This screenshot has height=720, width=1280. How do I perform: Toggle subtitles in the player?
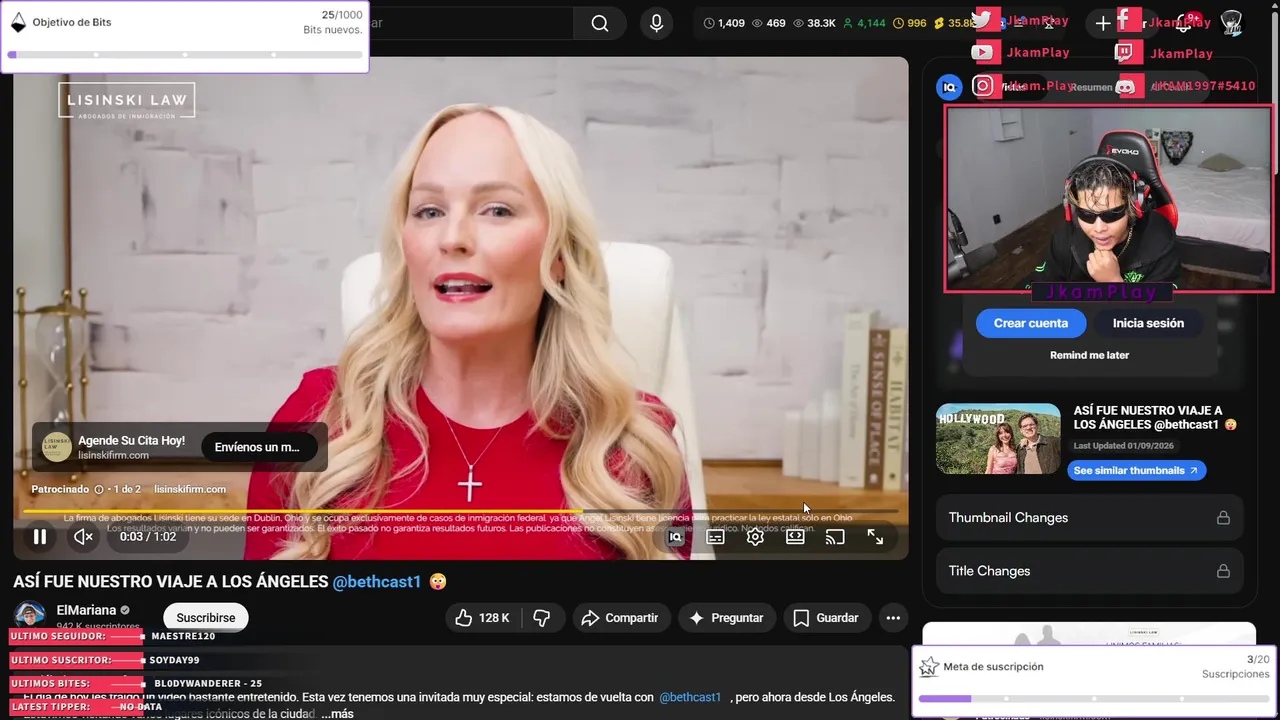click(x=715, y=537)
